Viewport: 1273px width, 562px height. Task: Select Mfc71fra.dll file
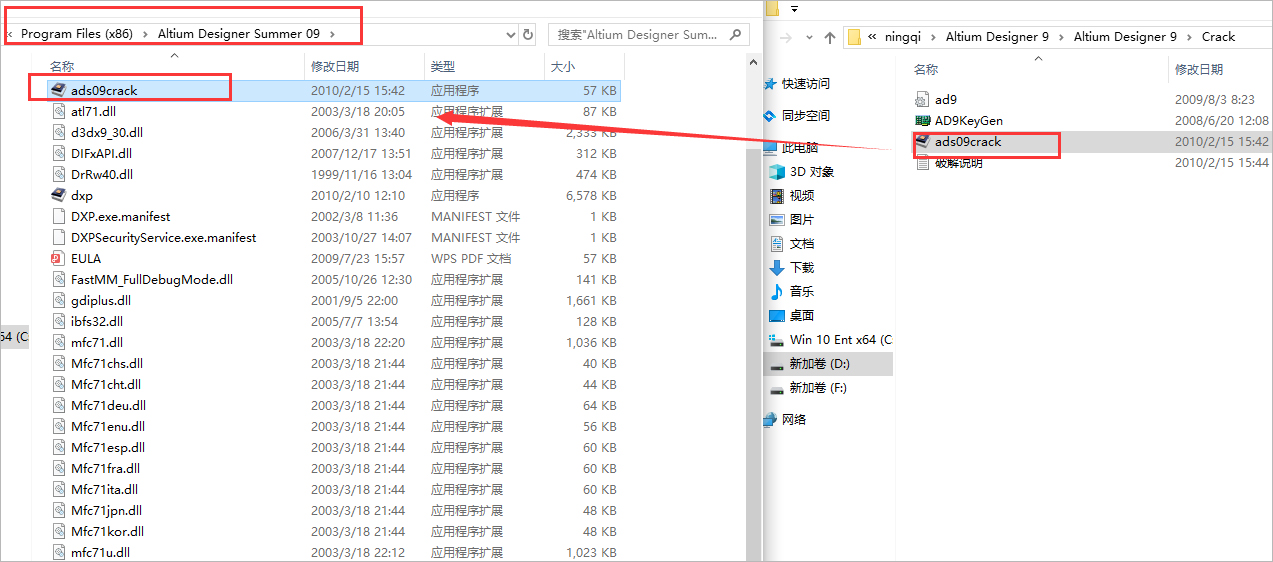click(x=105, y=468)
